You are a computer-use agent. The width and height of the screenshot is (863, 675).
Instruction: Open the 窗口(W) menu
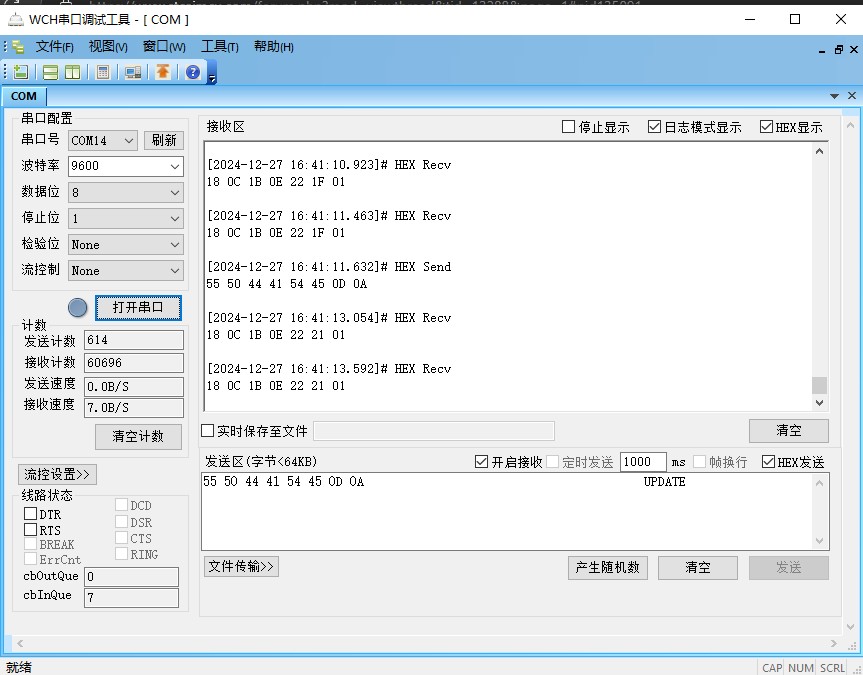164,47
